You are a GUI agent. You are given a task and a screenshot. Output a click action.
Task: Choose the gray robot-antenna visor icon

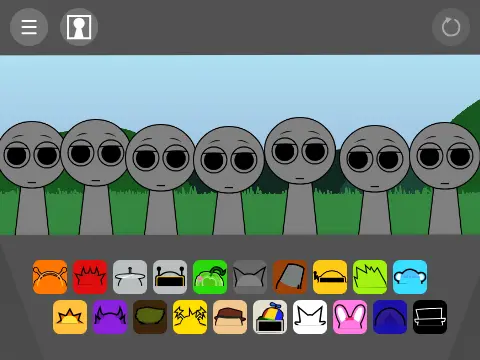(x=170, y=277)
